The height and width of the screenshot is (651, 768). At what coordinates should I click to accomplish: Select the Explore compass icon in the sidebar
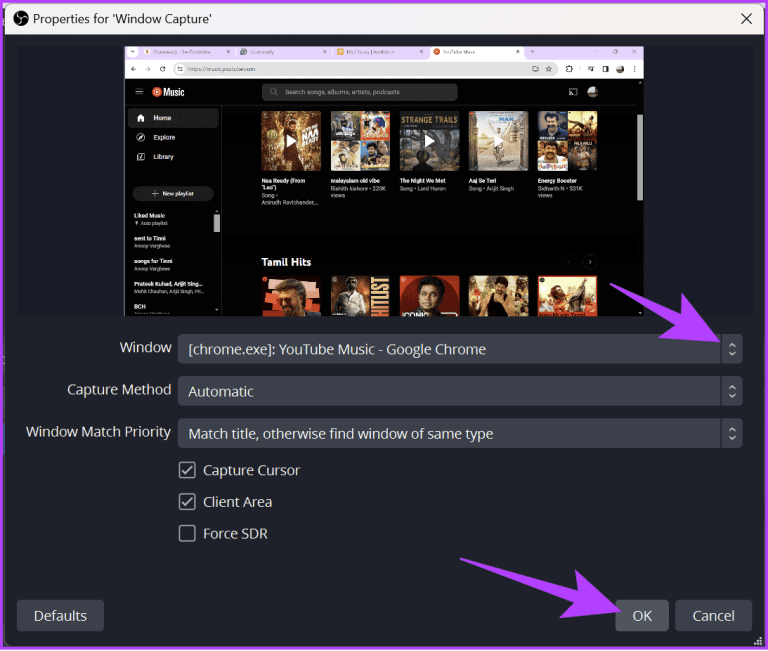[141, 137]
